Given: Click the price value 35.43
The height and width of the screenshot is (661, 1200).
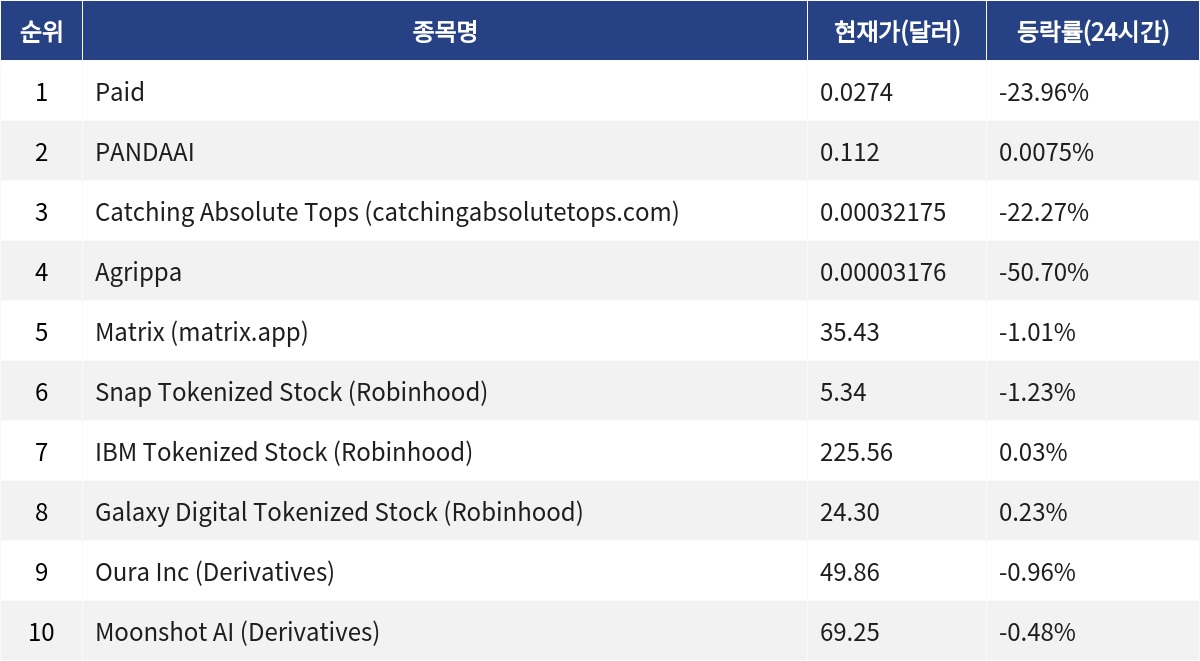Looking at the screenshot, I should click(x=850, y=333).
